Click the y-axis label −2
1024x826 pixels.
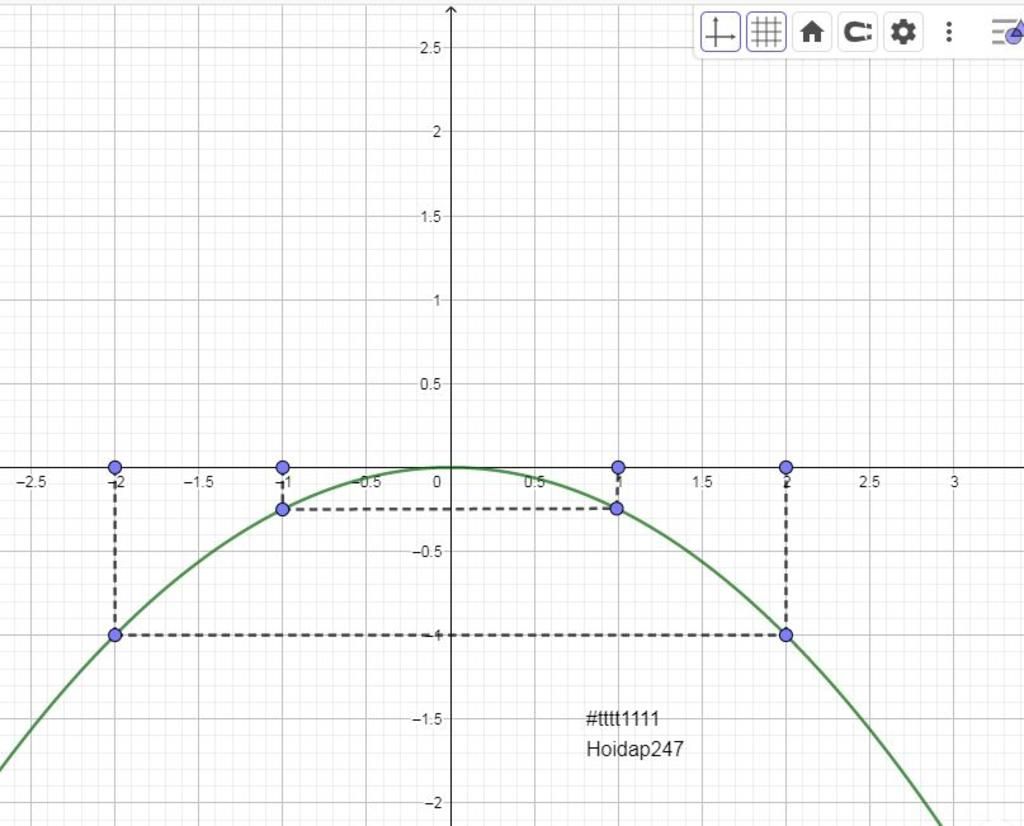click(432, 802)
